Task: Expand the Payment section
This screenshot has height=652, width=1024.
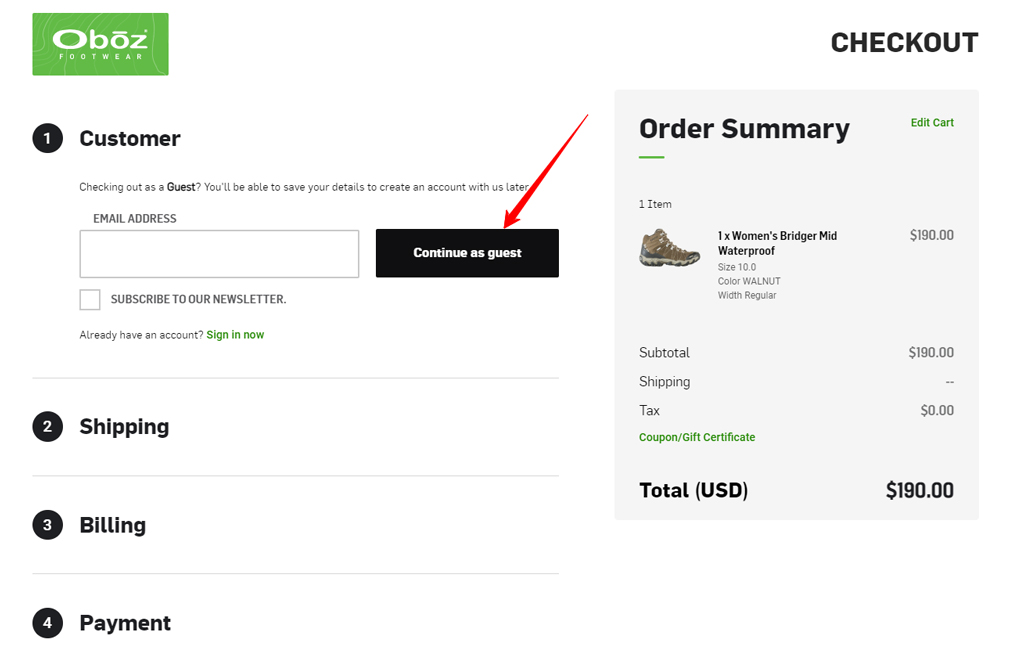Action: pyautogui.click(x=125, y=622)
